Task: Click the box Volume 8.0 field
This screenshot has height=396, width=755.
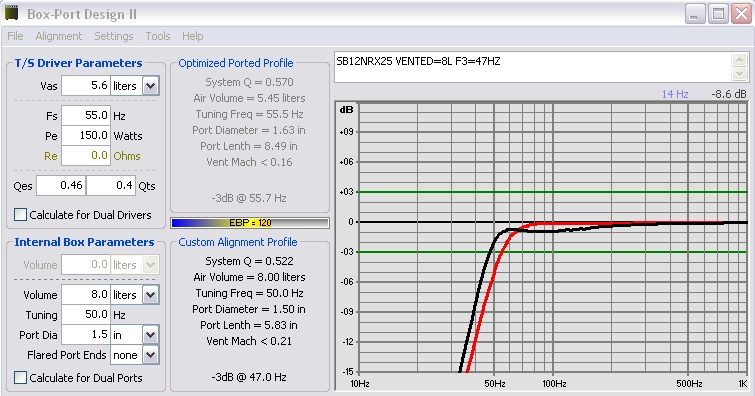Action: pyautogui.click(x=86, y=295)
